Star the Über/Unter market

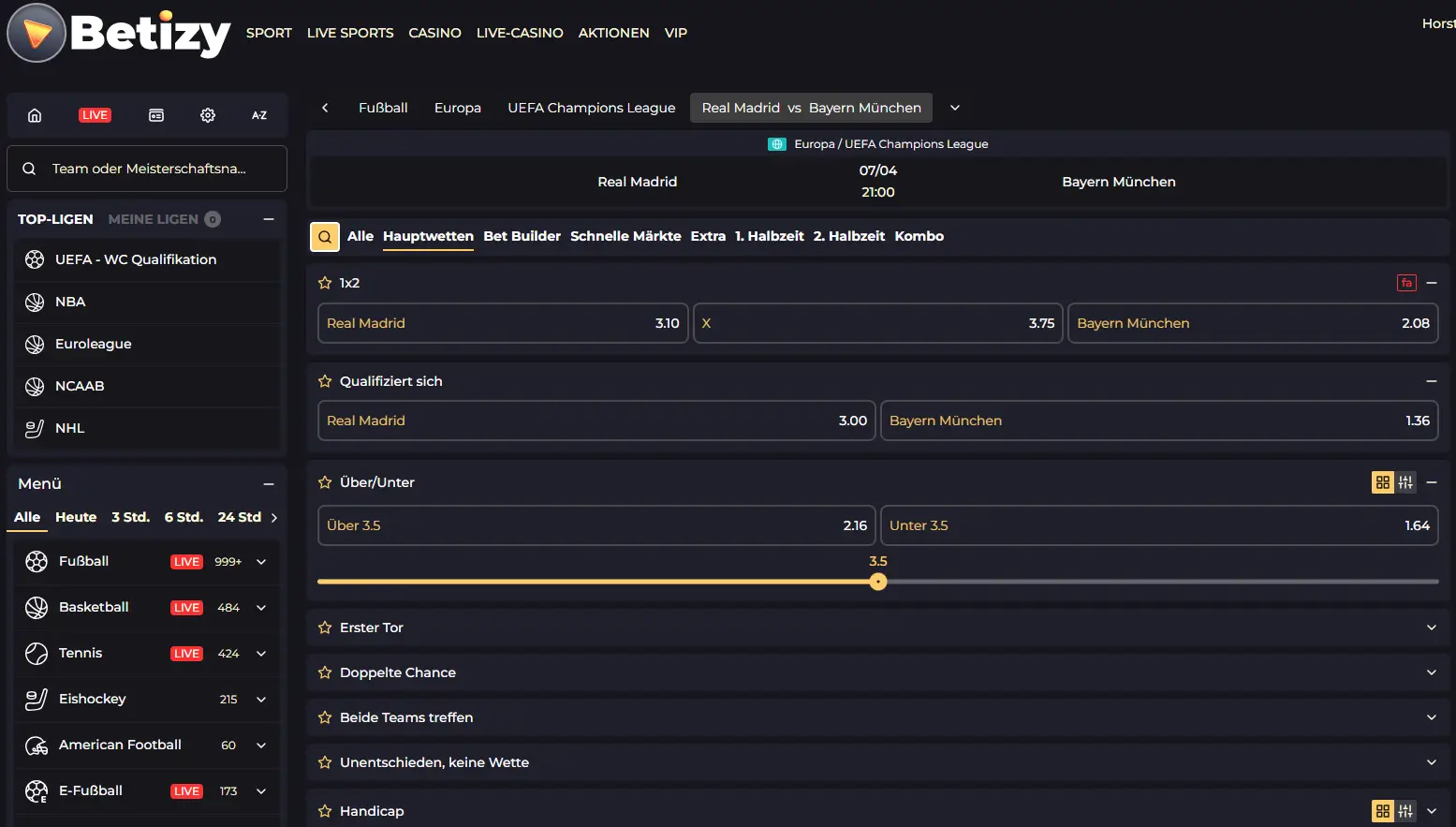click(x=325, y=482)
